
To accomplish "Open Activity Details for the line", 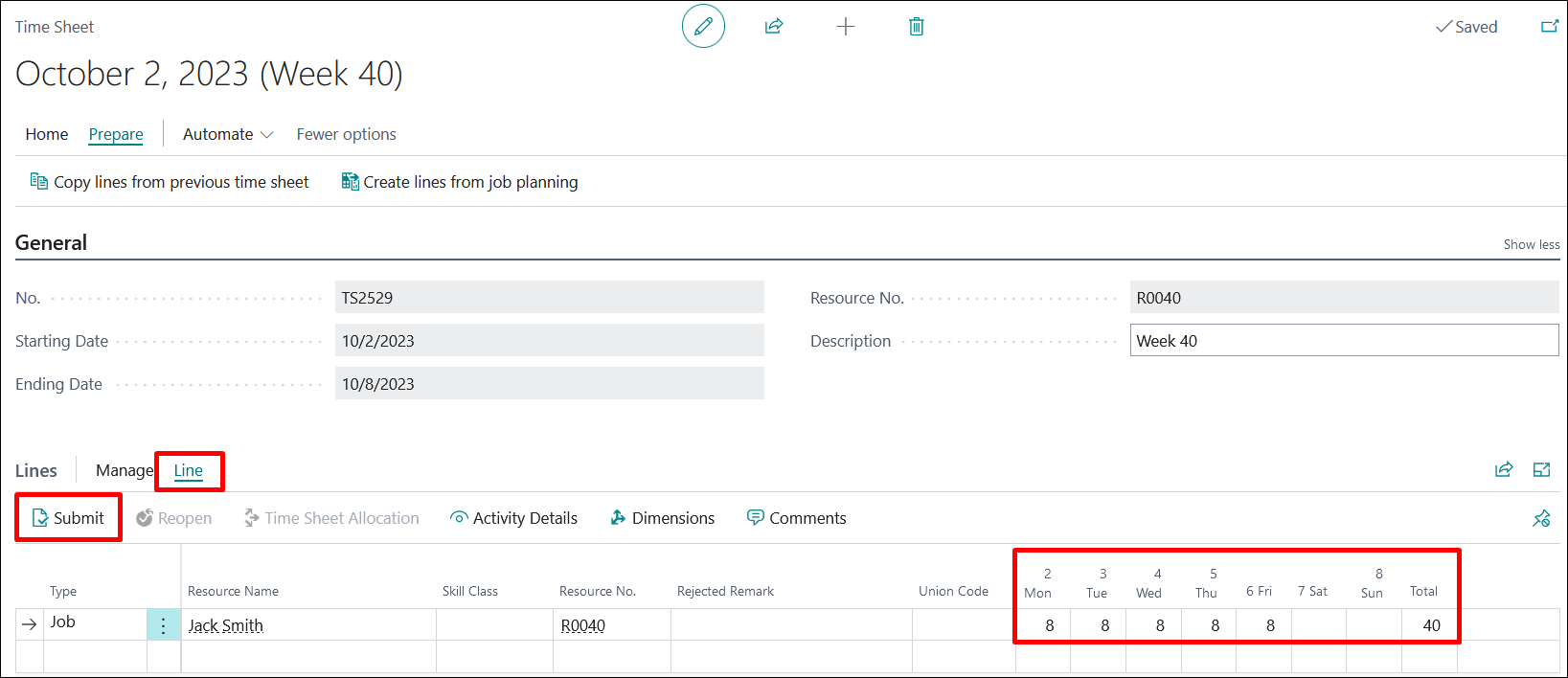I will pos(513,518).
